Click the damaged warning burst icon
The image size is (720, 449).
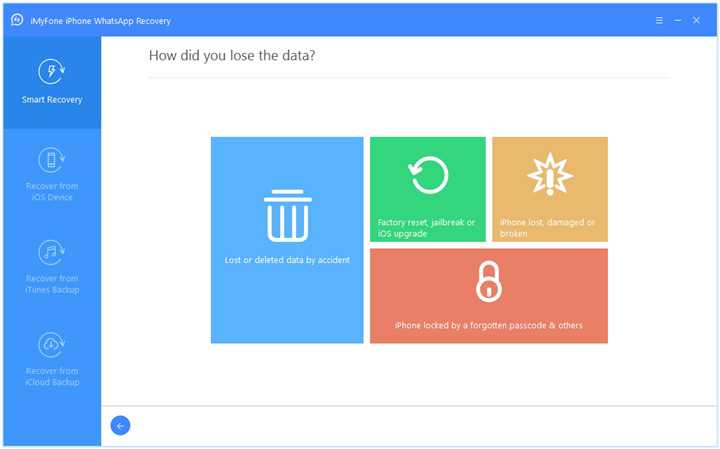coord(549,176)
